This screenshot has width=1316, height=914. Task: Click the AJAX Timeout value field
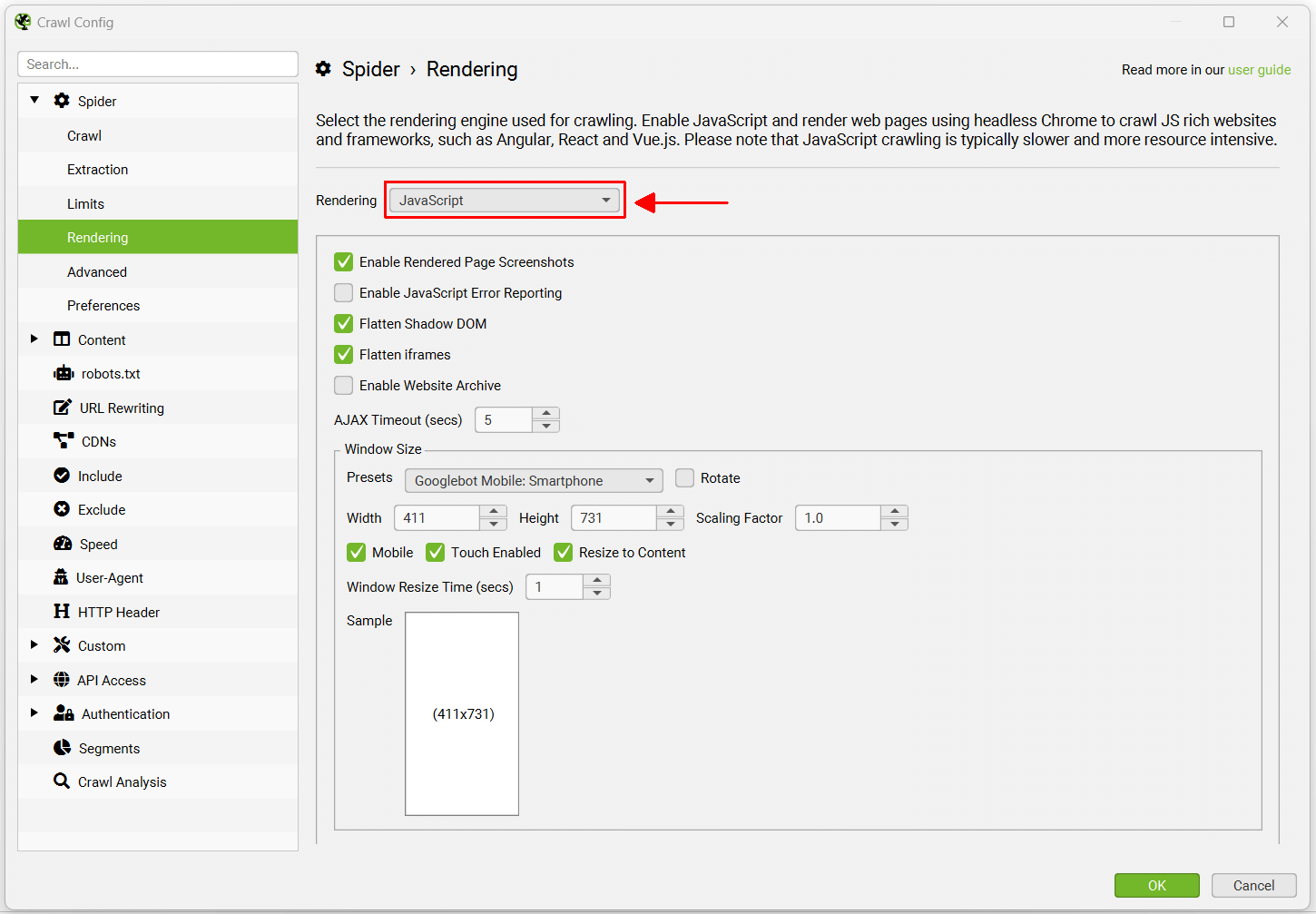tap(504, 420)
